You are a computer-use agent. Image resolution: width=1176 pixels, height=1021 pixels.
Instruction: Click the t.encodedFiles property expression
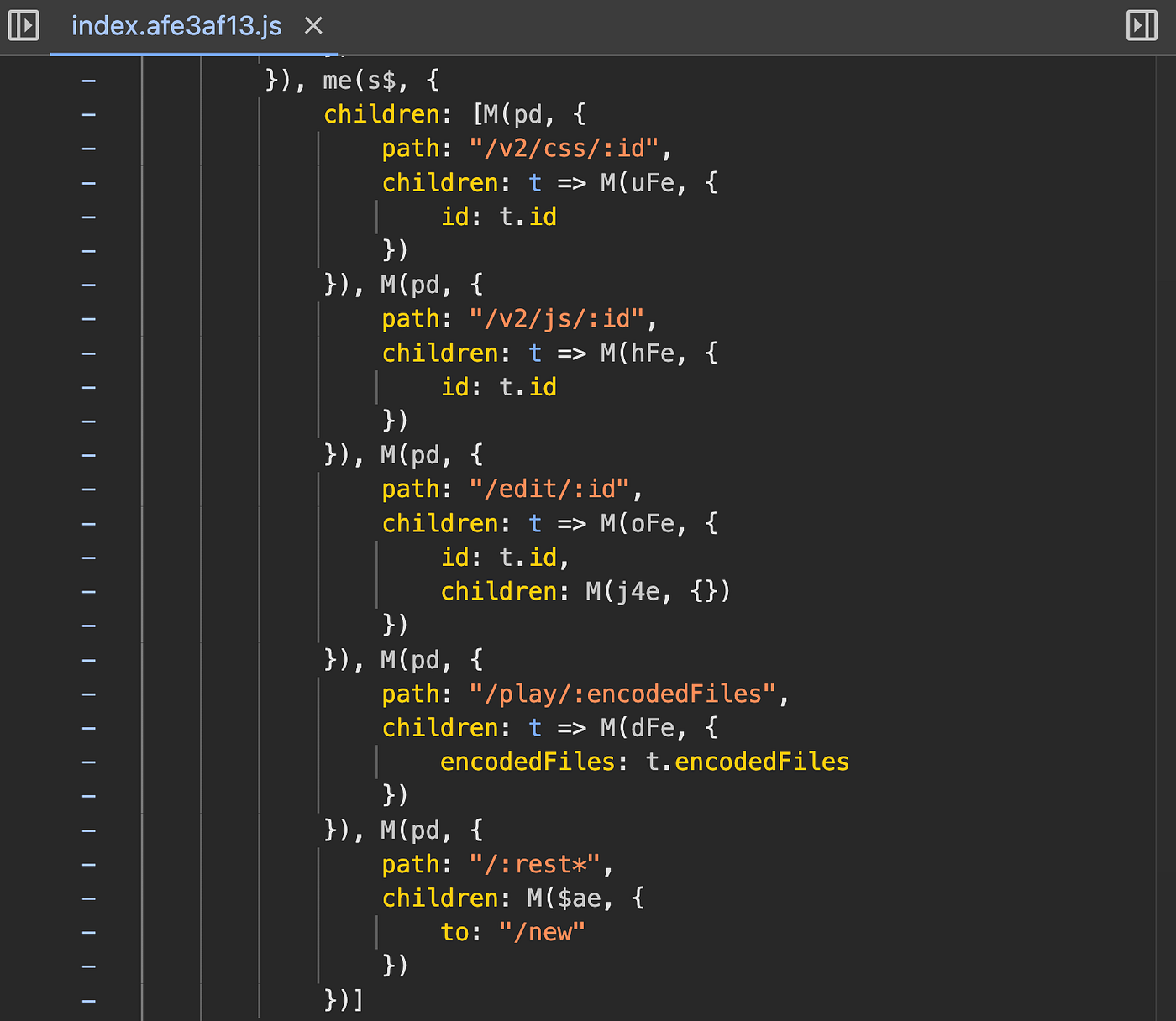pos(748,762)
